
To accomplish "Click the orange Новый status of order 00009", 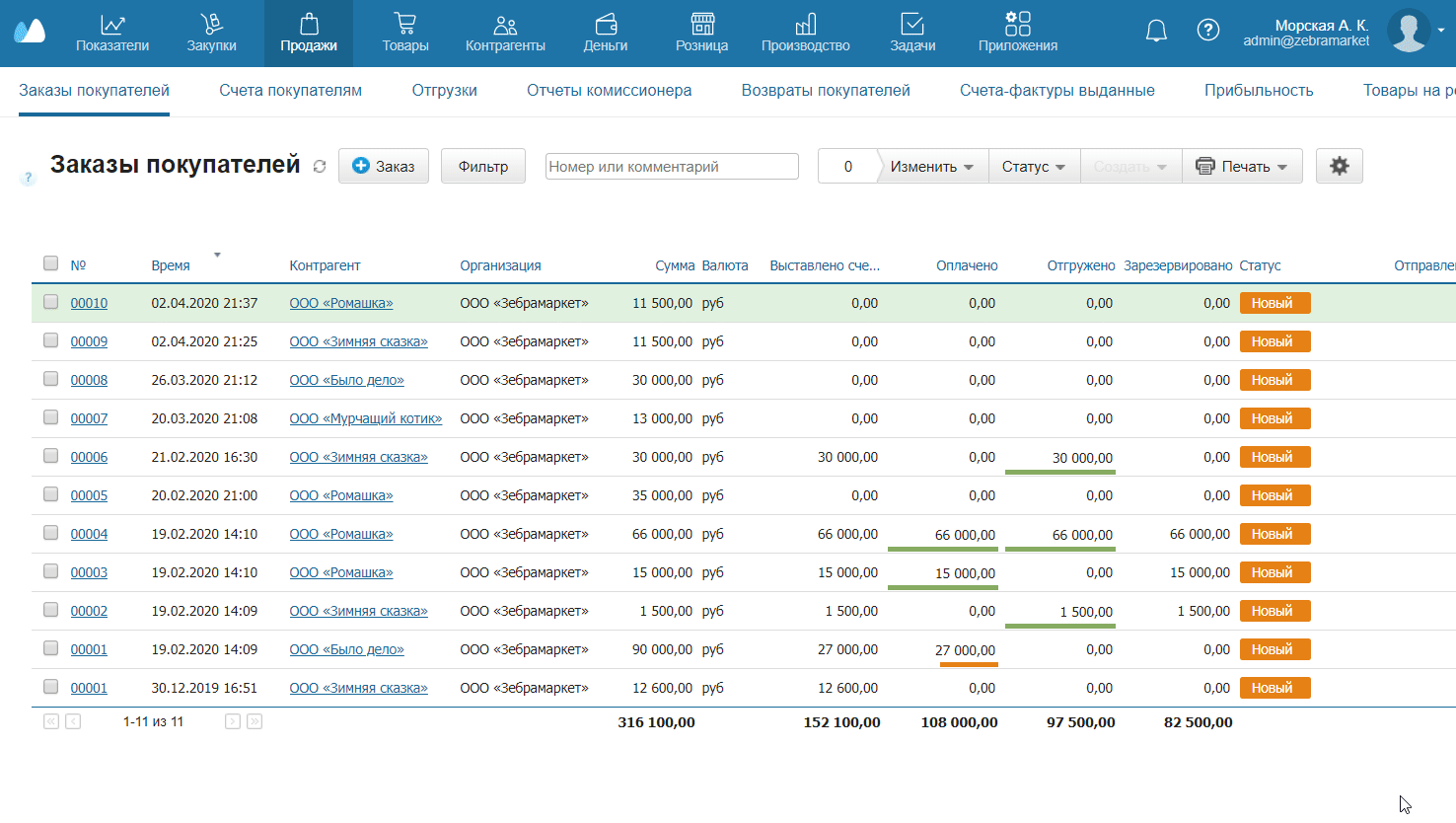I will tap(1274, 341).
